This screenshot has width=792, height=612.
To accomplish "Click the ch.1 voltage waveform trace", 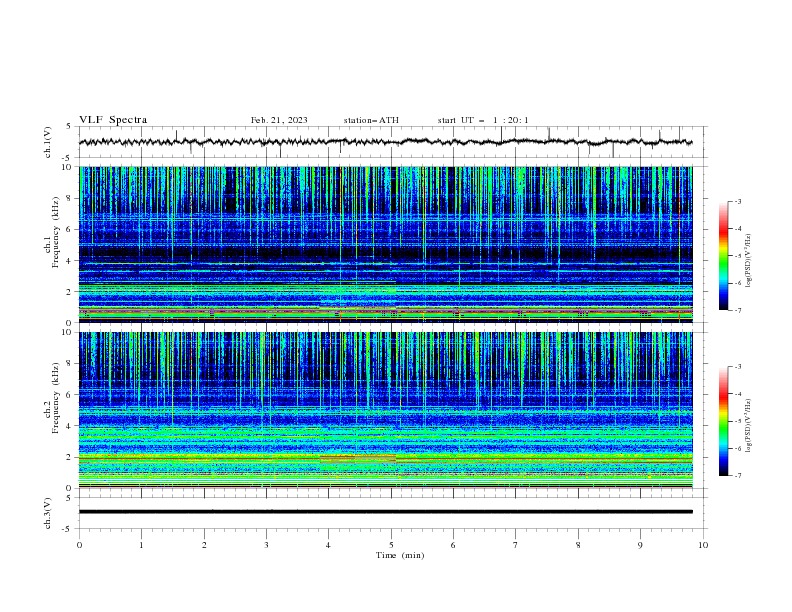I will coord(385,142).
